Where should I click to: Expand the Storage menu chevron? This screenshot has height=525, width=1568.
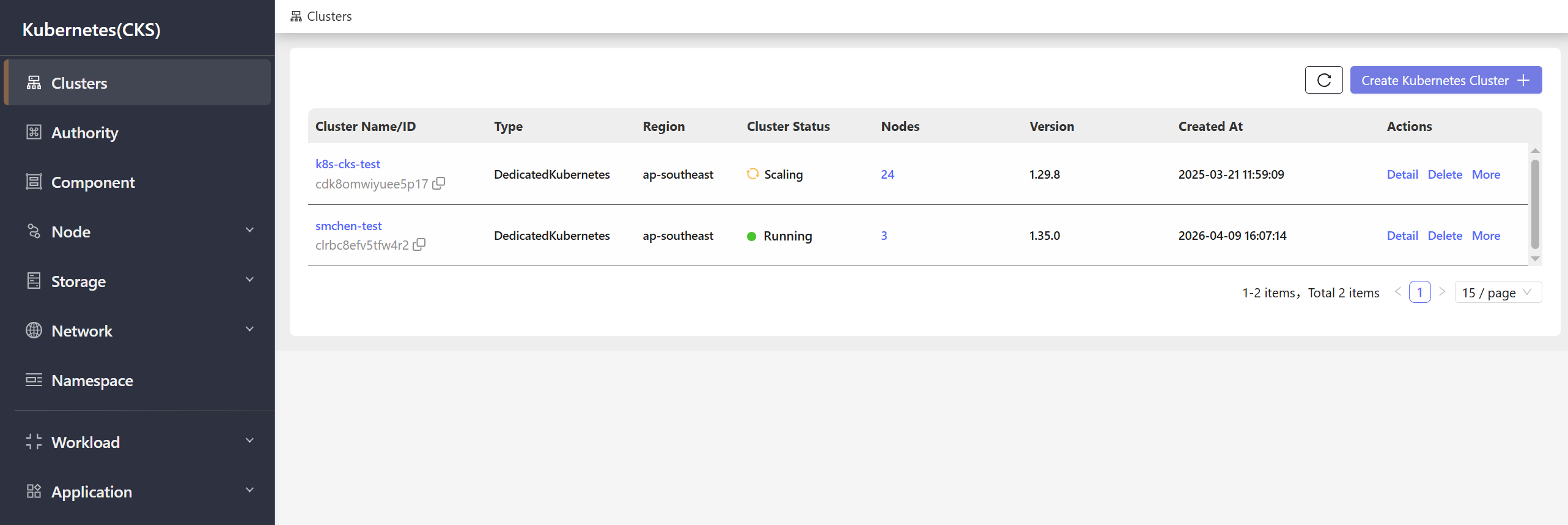(249, 280)
